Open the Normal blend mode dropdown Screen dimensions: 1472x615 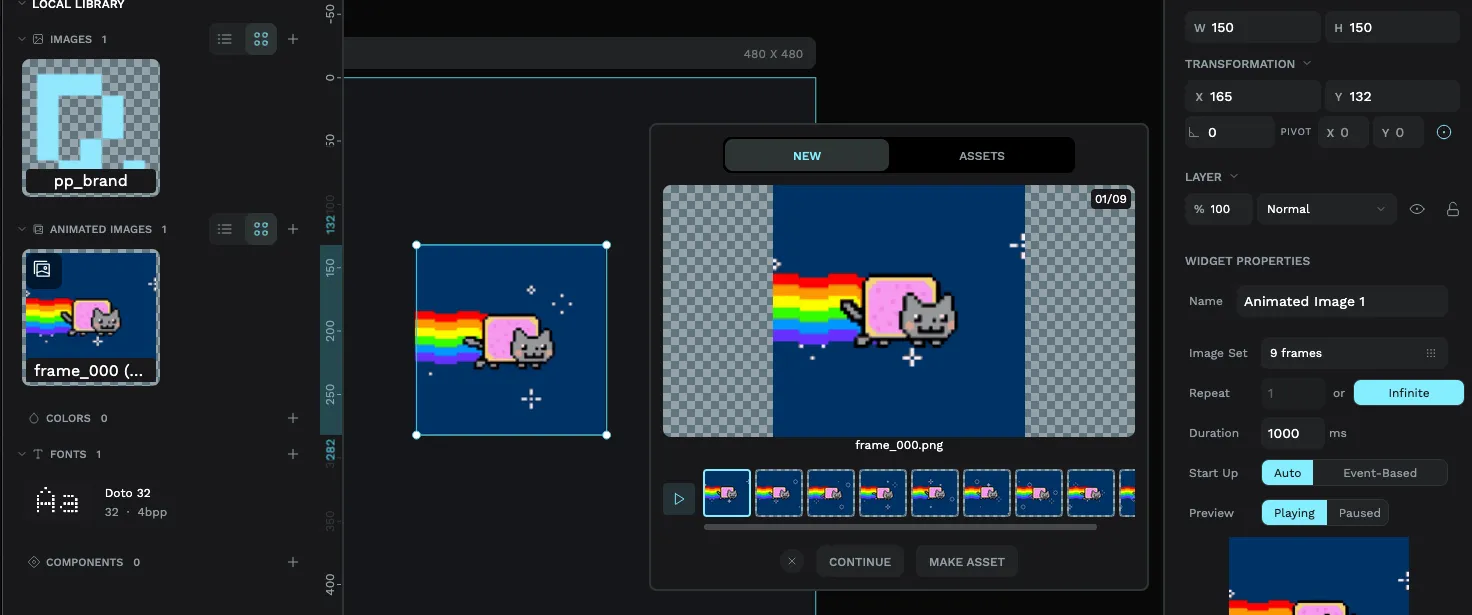pyautogui.click(x=1326, y=209)
